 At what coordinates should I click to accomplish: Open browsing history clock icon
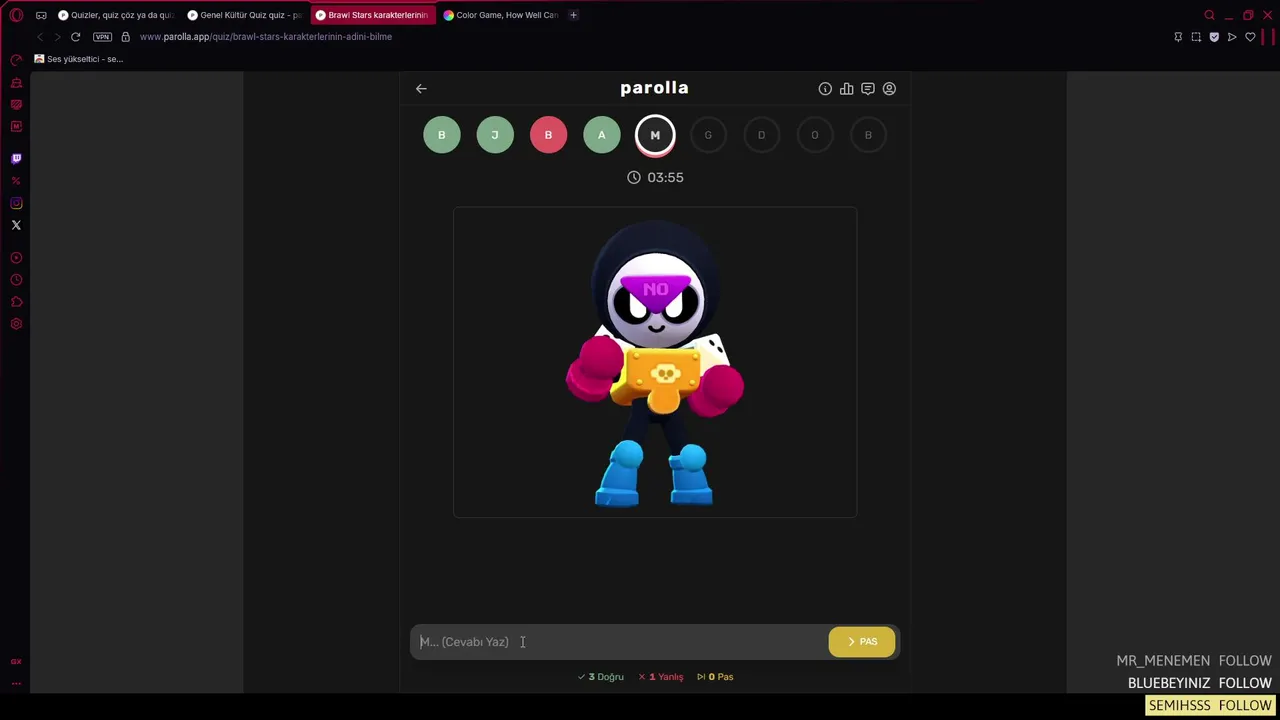point(16,280)
